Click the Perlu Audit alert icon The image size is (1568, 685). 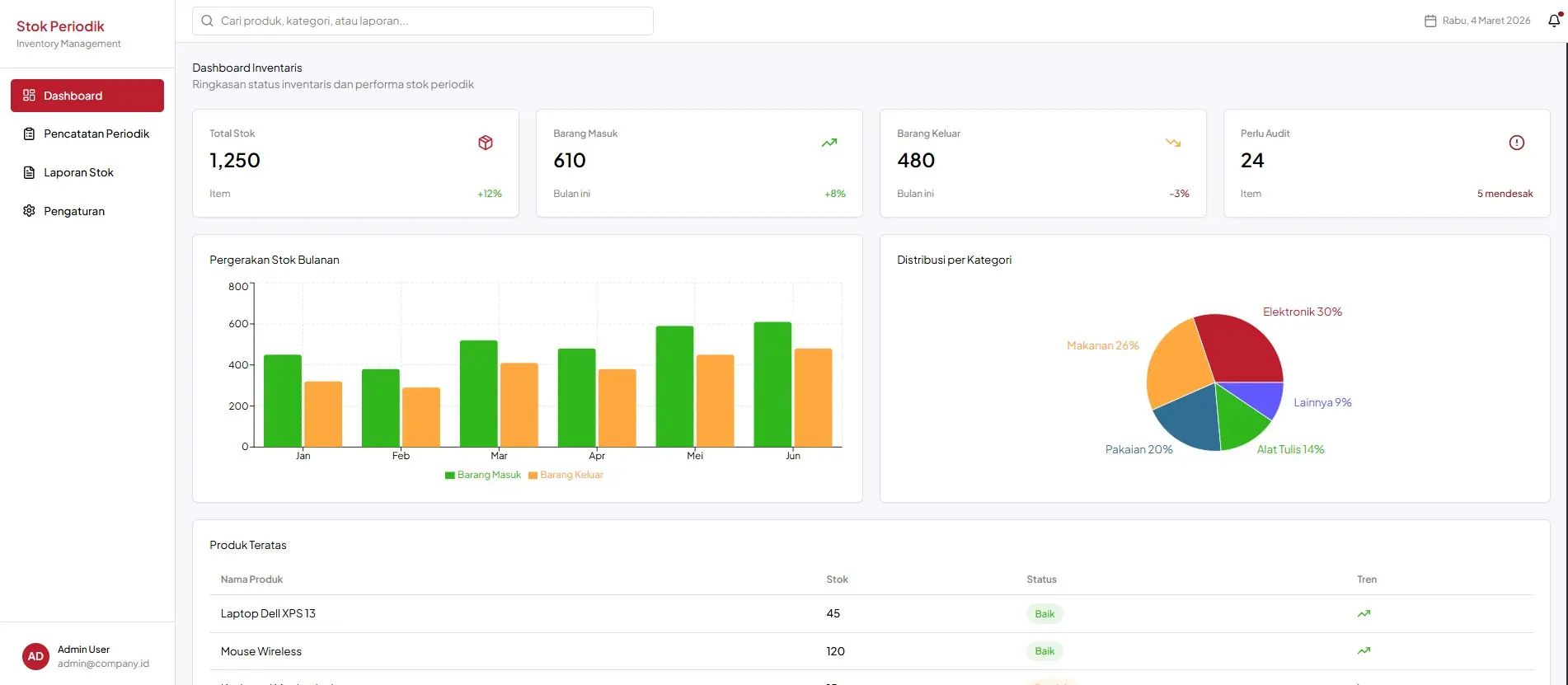pyautogui.click(x=1516, y=143)
